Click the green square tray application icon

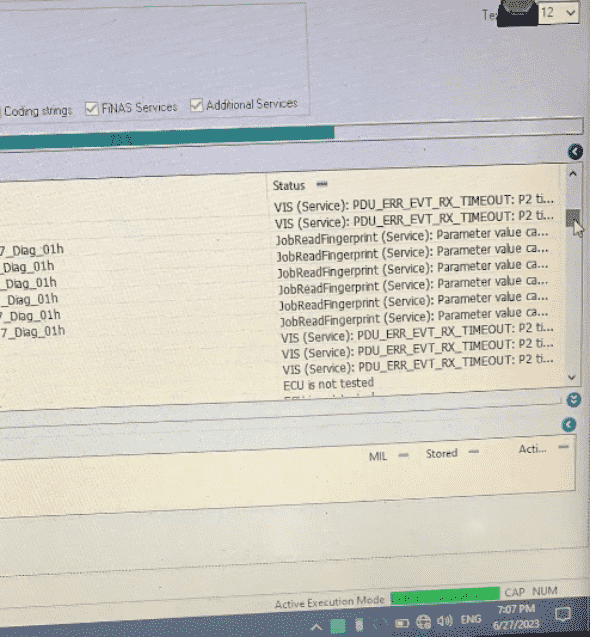point(337,626)
